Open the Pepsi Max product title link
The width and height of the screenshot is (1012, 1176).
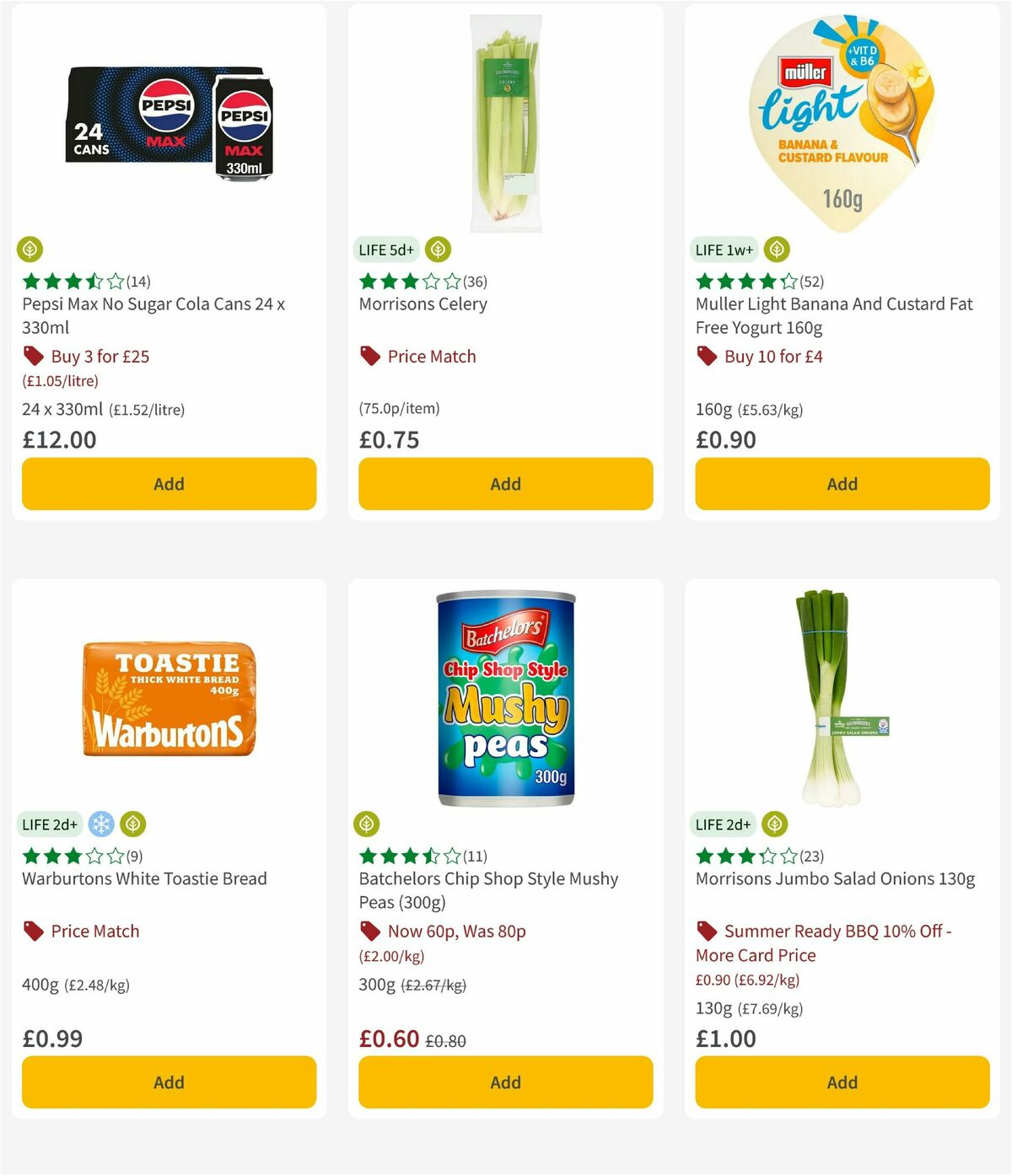coord(153,315)
